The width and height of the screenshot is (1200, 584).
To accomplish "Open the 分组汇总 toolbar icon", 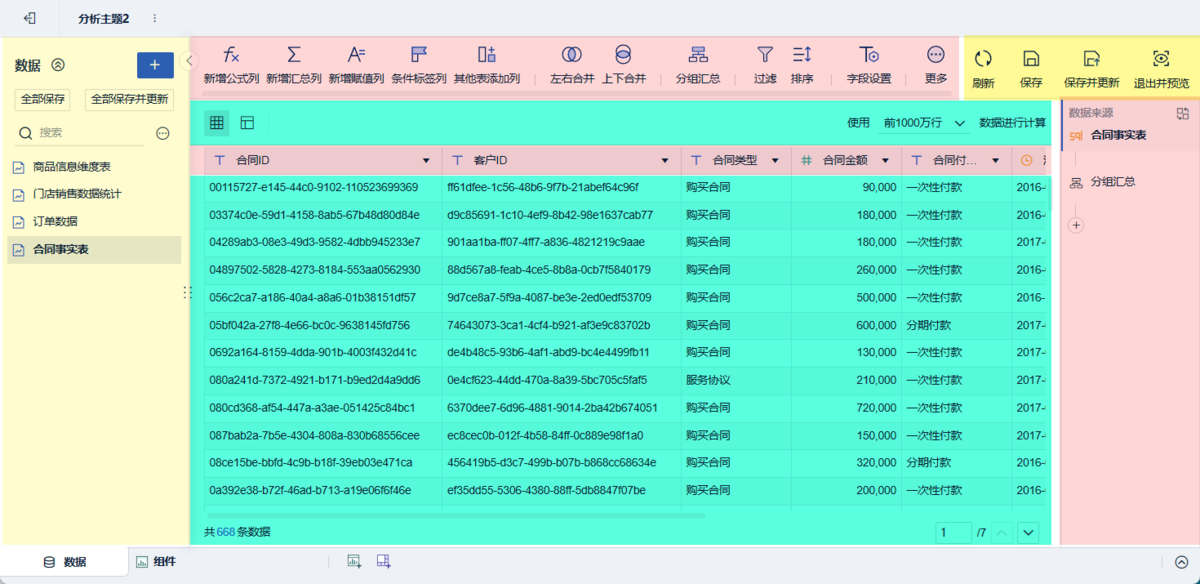I will 698,55.
